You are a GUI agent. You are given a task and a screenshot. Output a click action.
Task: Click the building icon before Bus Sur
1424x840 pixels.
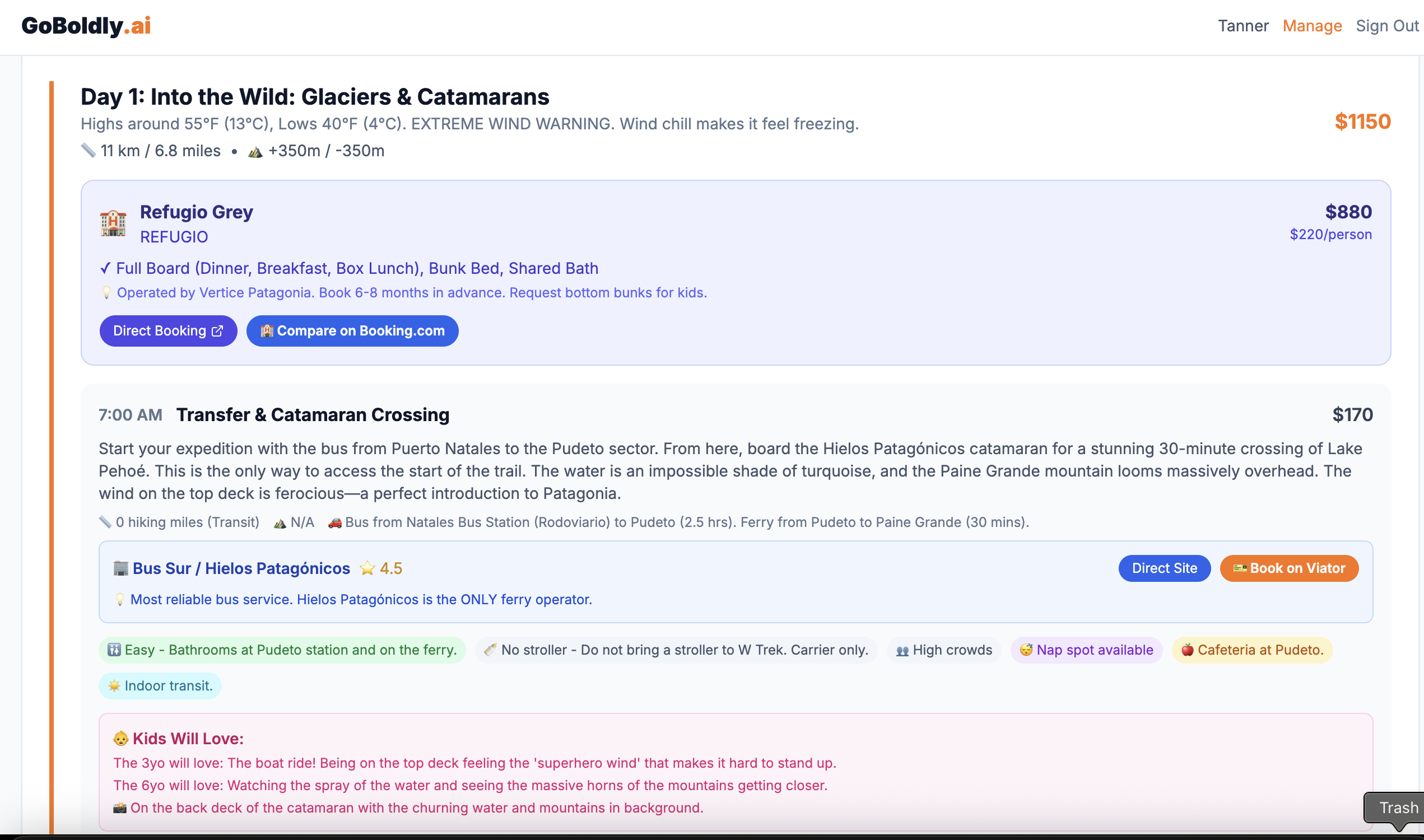tap(120, 568)
